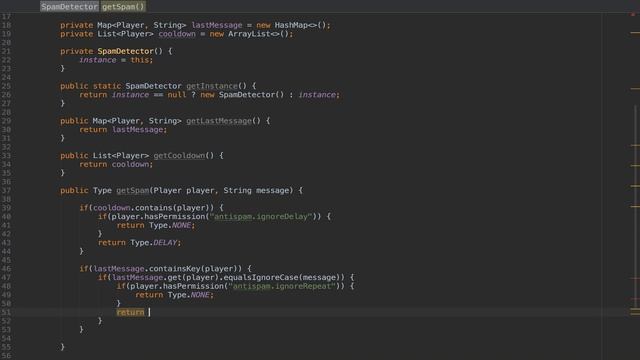Click the ArrayList<>() constructor call

click(x=258, y=34)
